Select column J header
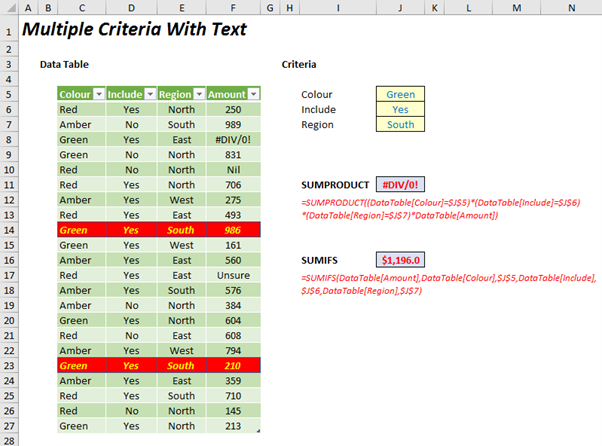 400,8
